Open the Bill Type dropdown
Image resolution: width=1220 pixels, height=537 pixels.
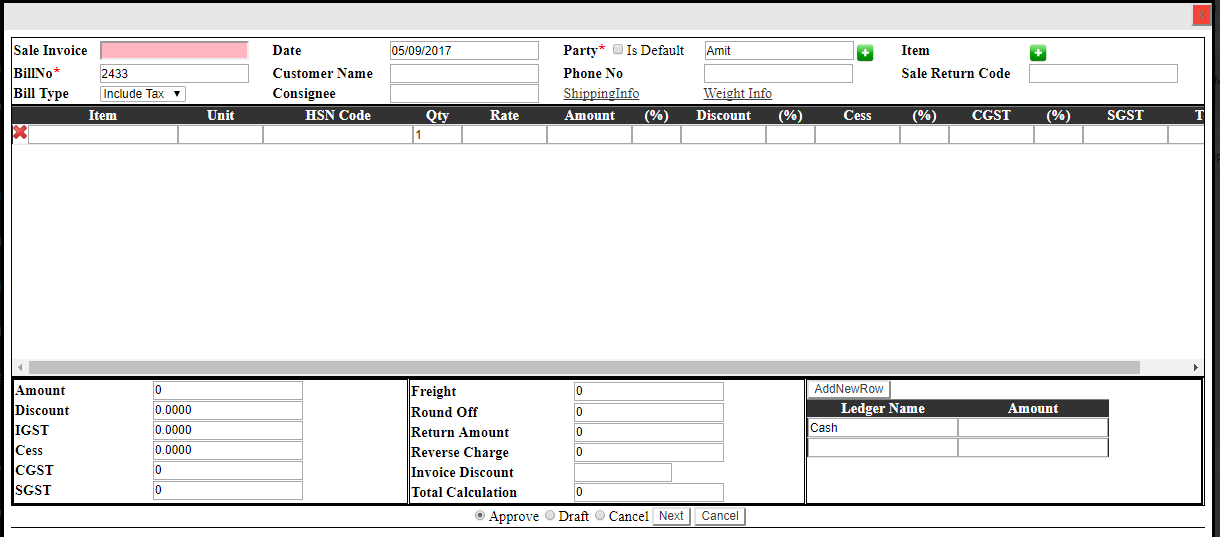[143, 94]
